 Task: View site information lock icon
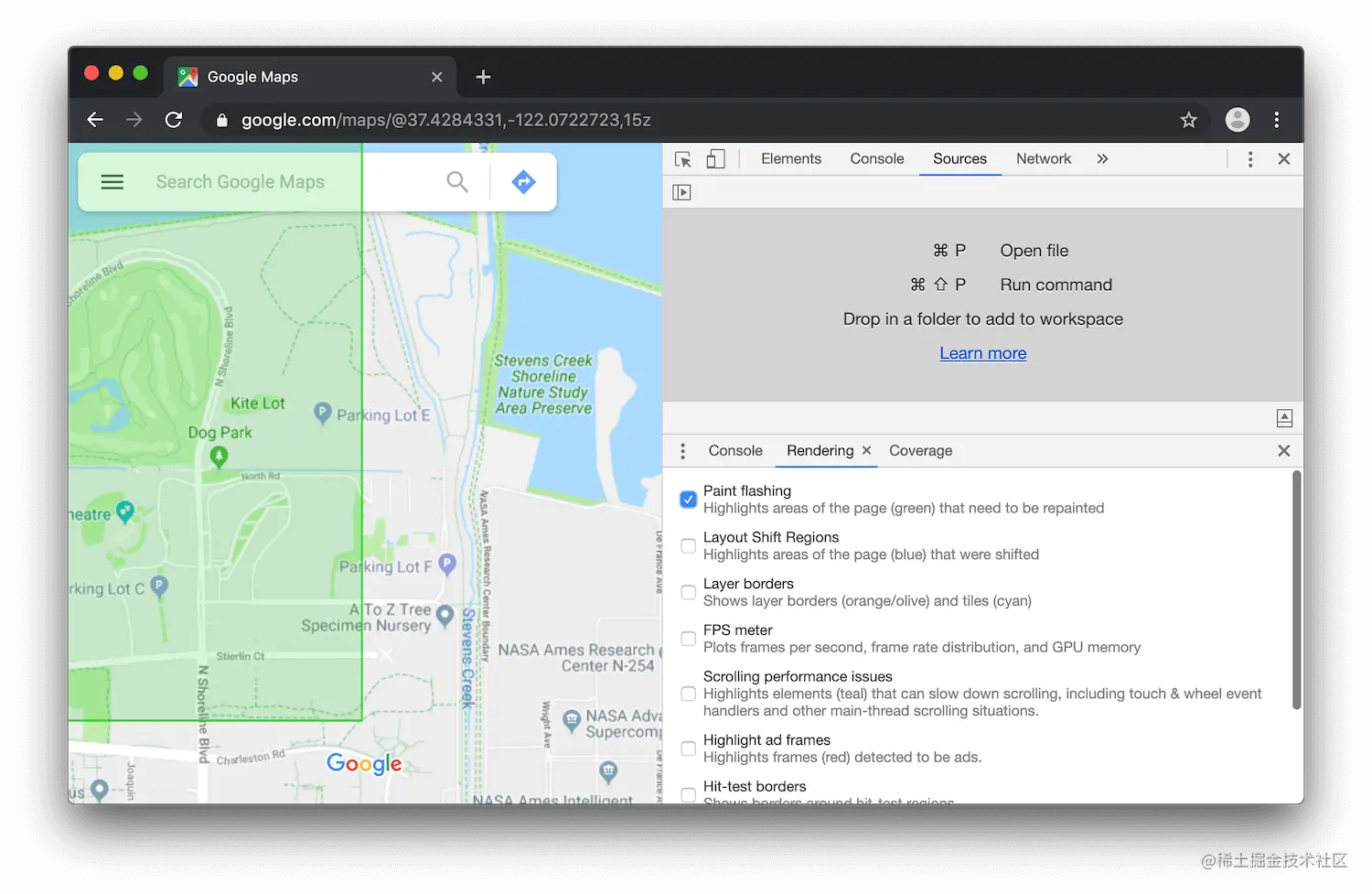221,120
